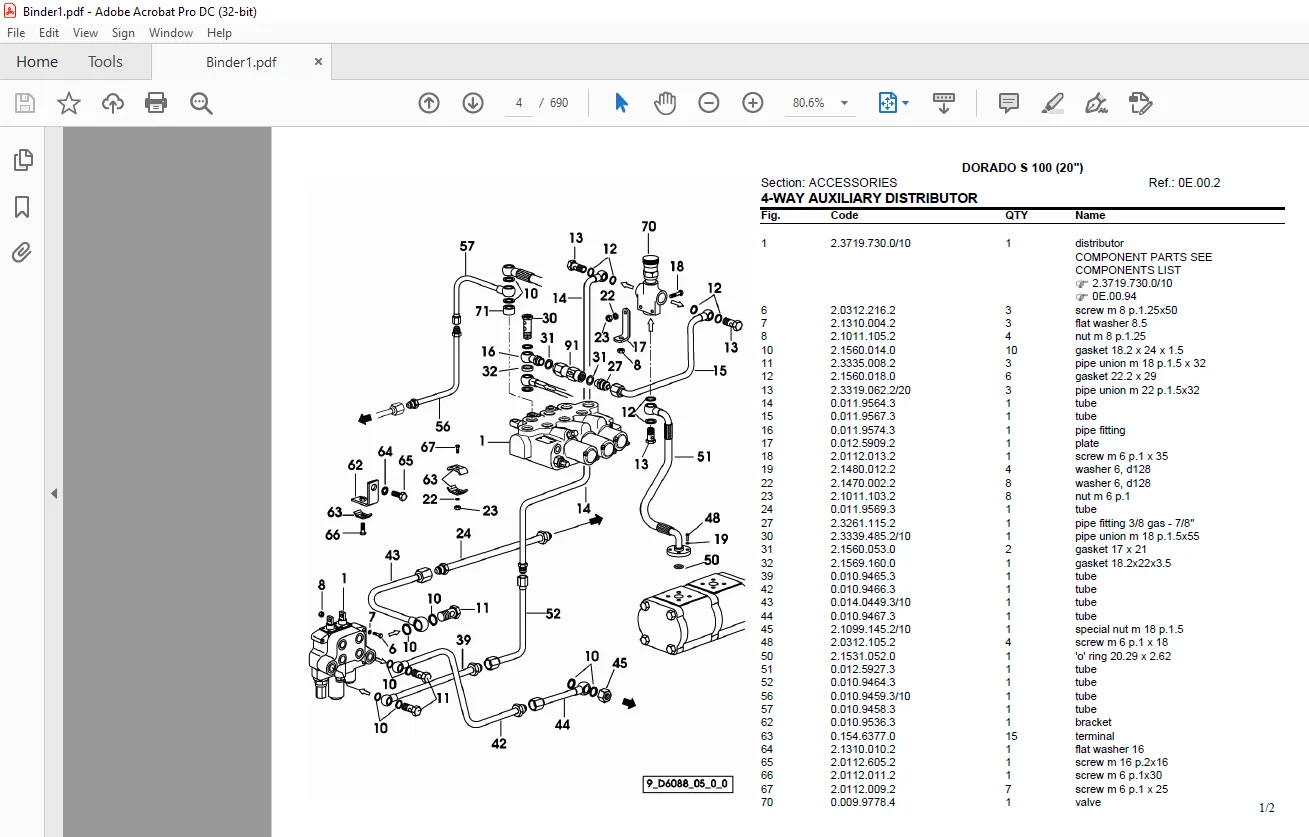Open the Sign menu

point(123,33)
